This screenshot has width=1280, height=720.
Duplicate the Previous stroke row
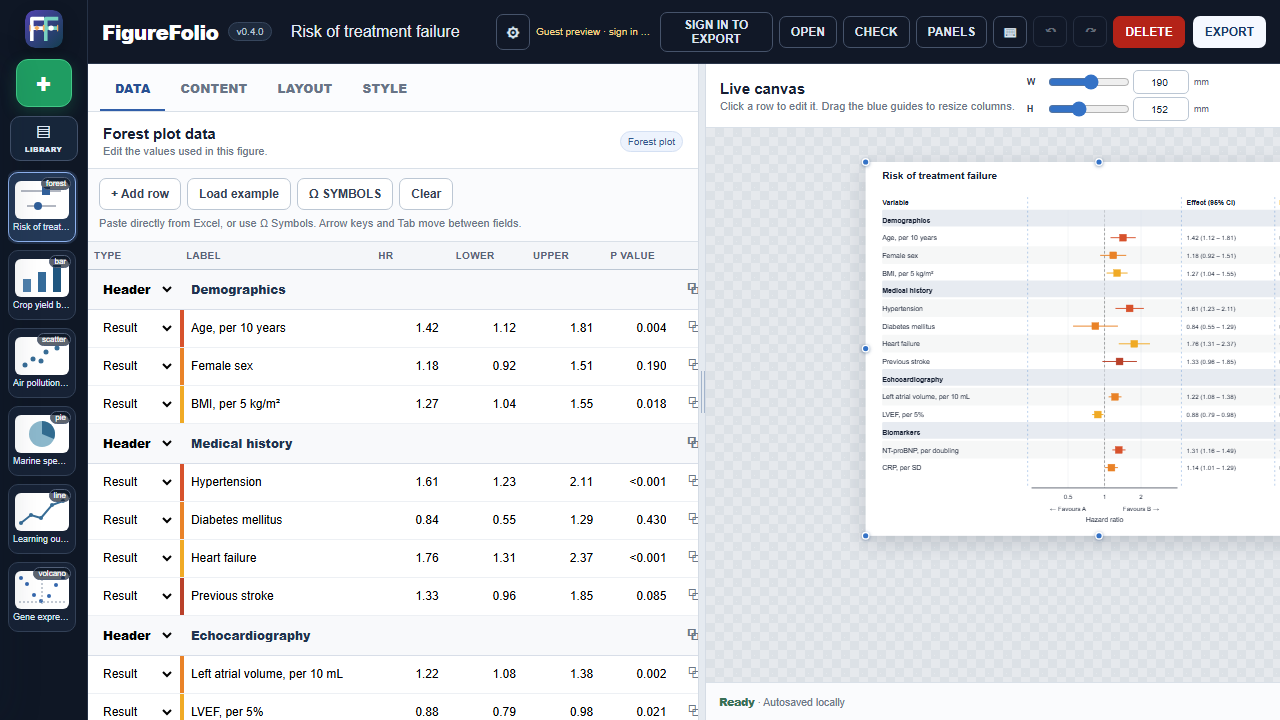(x=692, y=595)
